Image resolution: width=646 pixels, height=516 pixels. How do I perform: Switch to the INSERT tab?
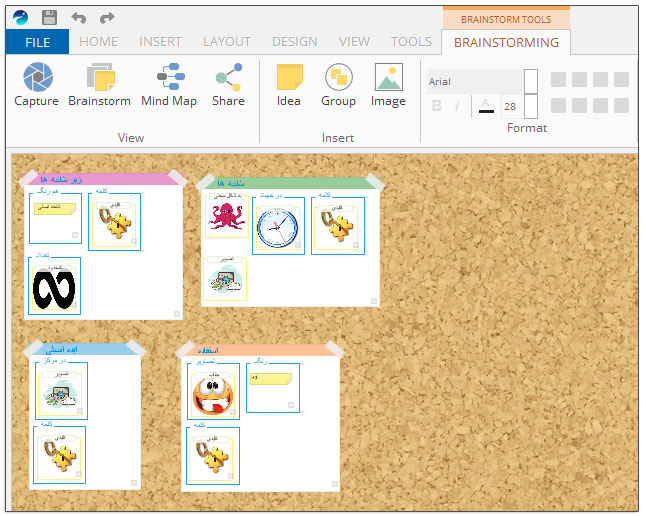(160, 42)
